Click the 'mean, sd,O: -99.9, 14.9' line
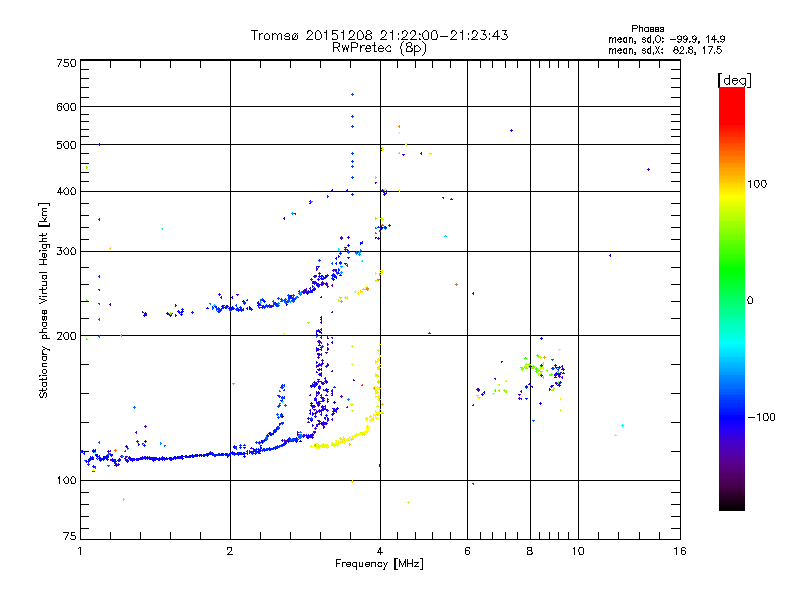This screenshot has height=600, width=800. 666,39
